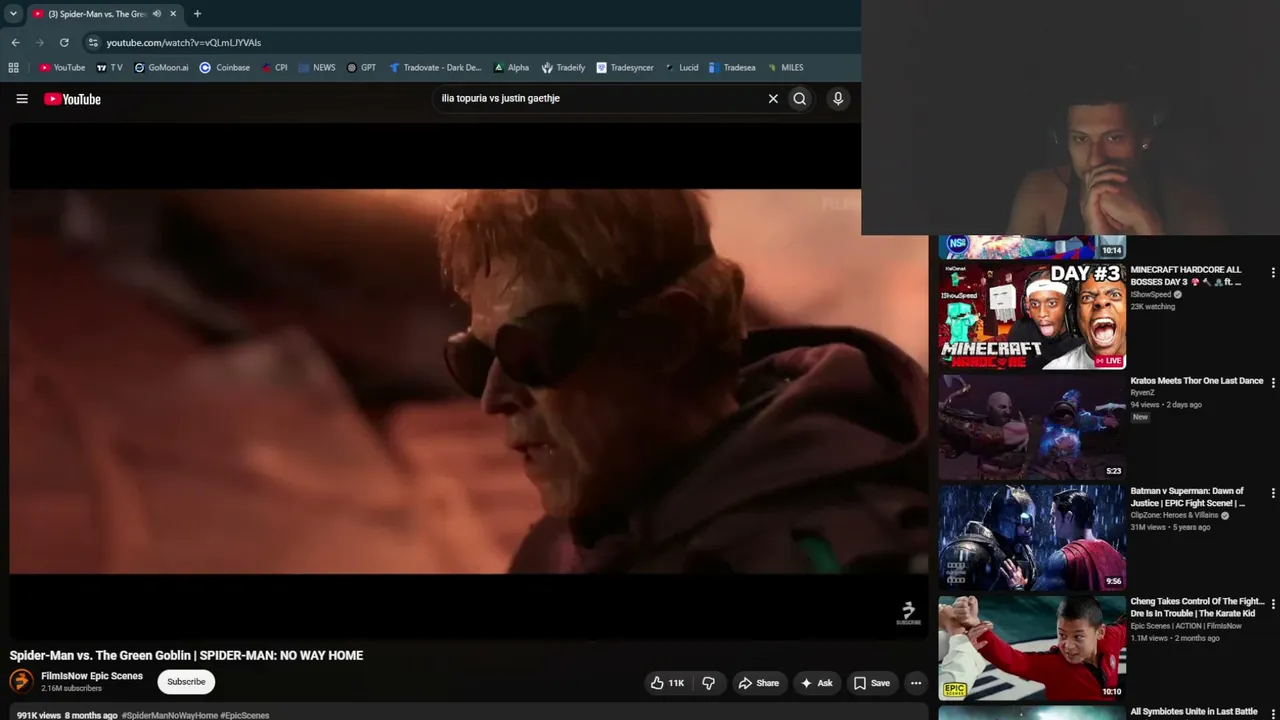The height and width of the screenshot is (720, 1280).
Task: Open the Tradovate - Dark bookmark
Action: [435, 68]
